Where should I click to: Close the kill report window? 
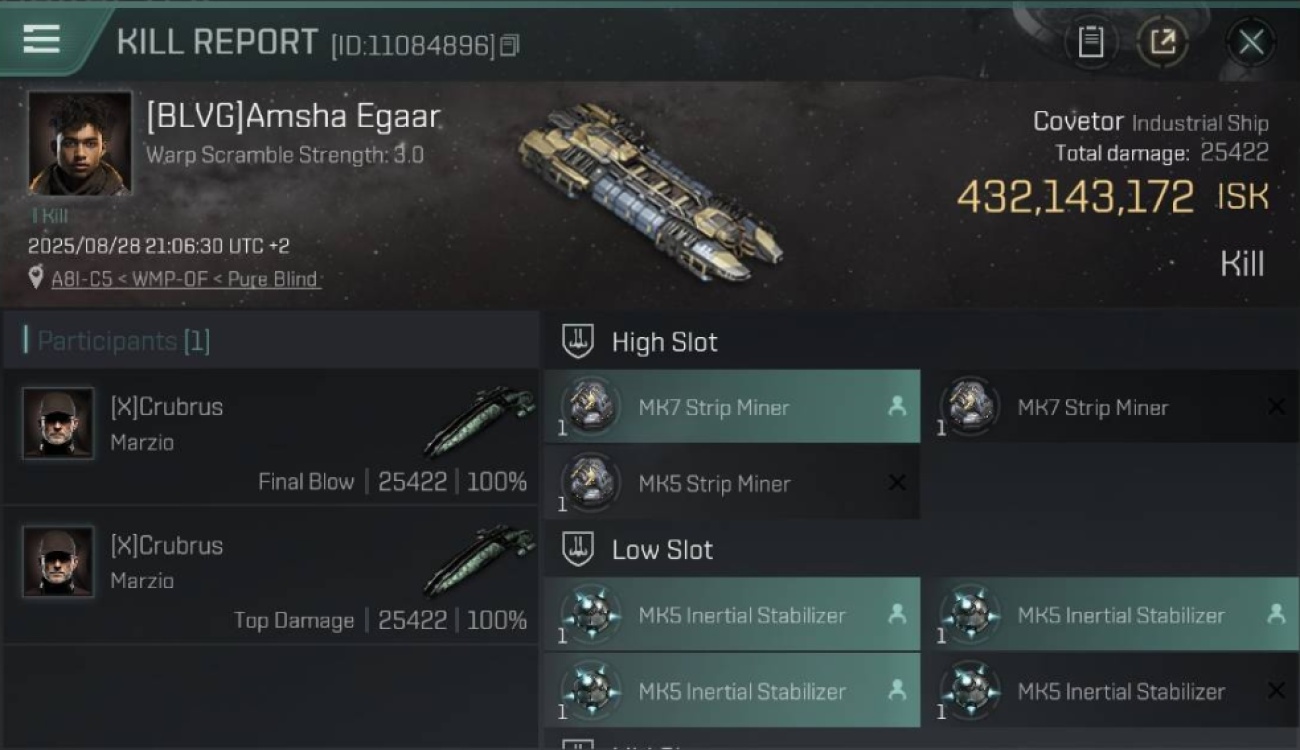coord(1250,42)
